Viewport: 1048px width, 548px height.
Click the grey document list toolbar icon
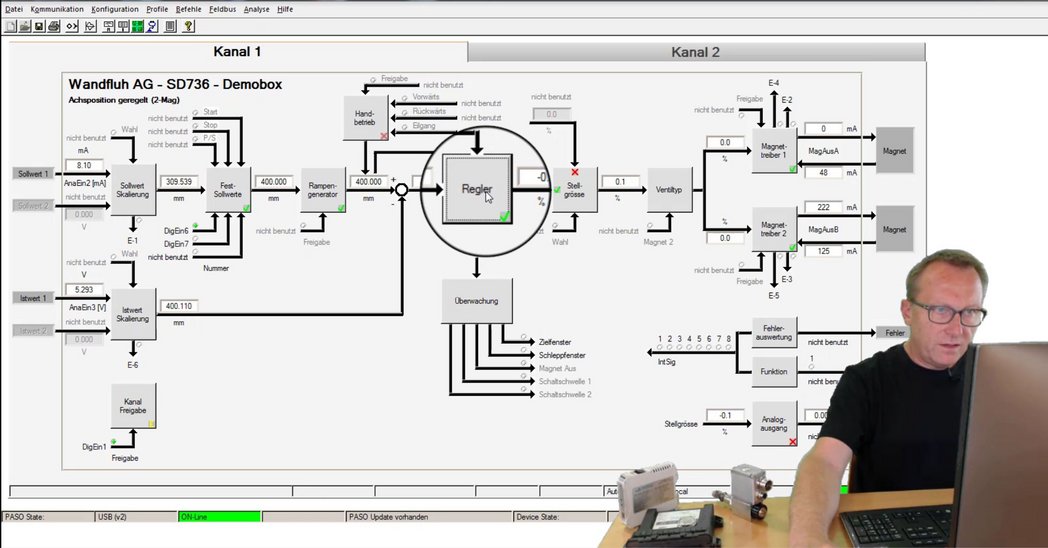[x=170, y=26]
